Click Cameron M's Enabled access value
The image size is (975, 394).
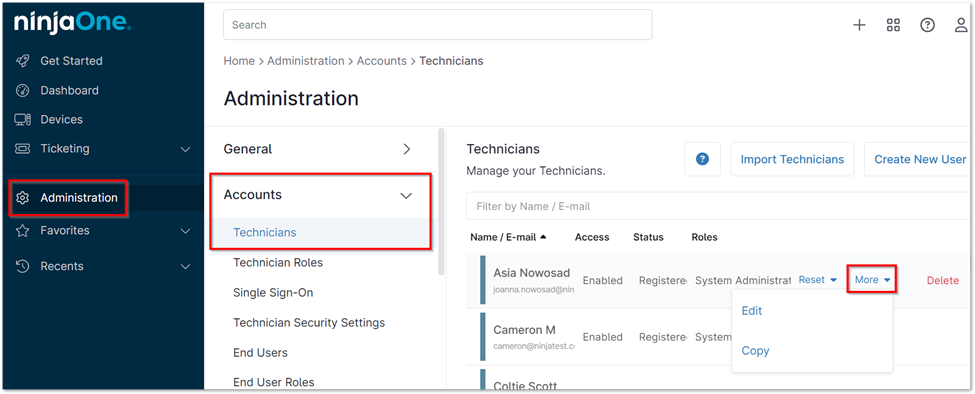click(603, 337)
